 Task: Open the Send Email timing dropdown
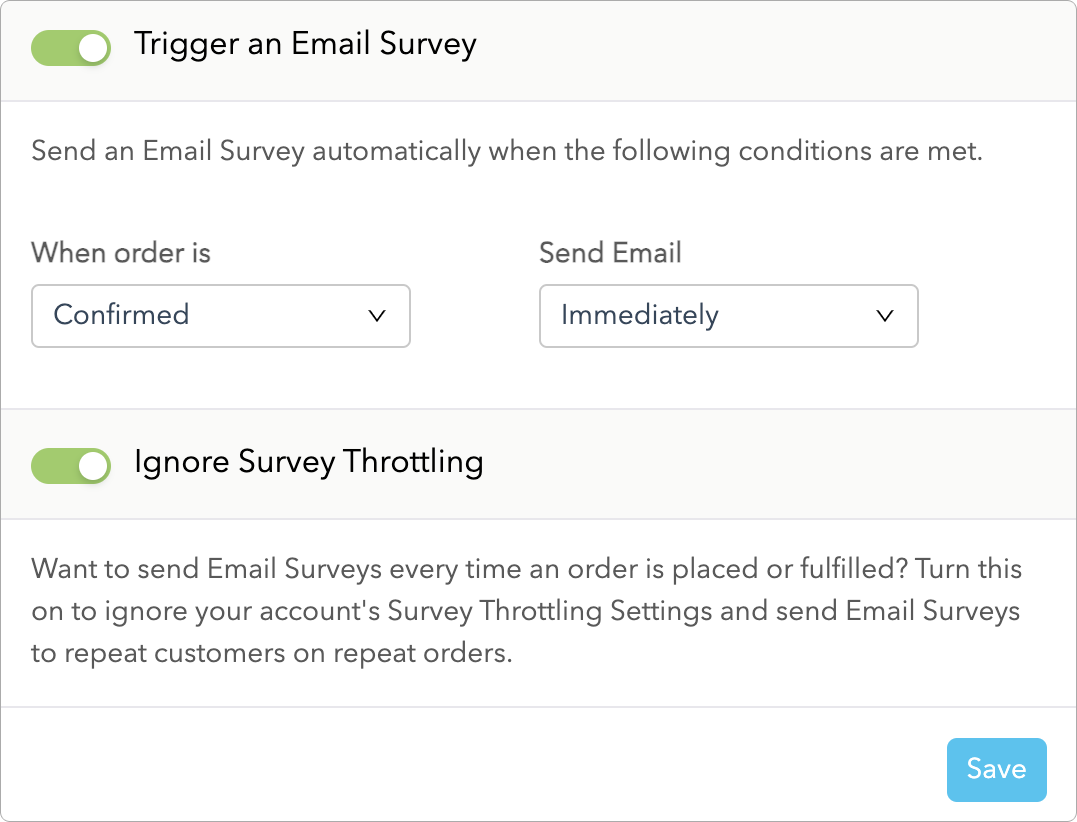click(x=728, y=316)
